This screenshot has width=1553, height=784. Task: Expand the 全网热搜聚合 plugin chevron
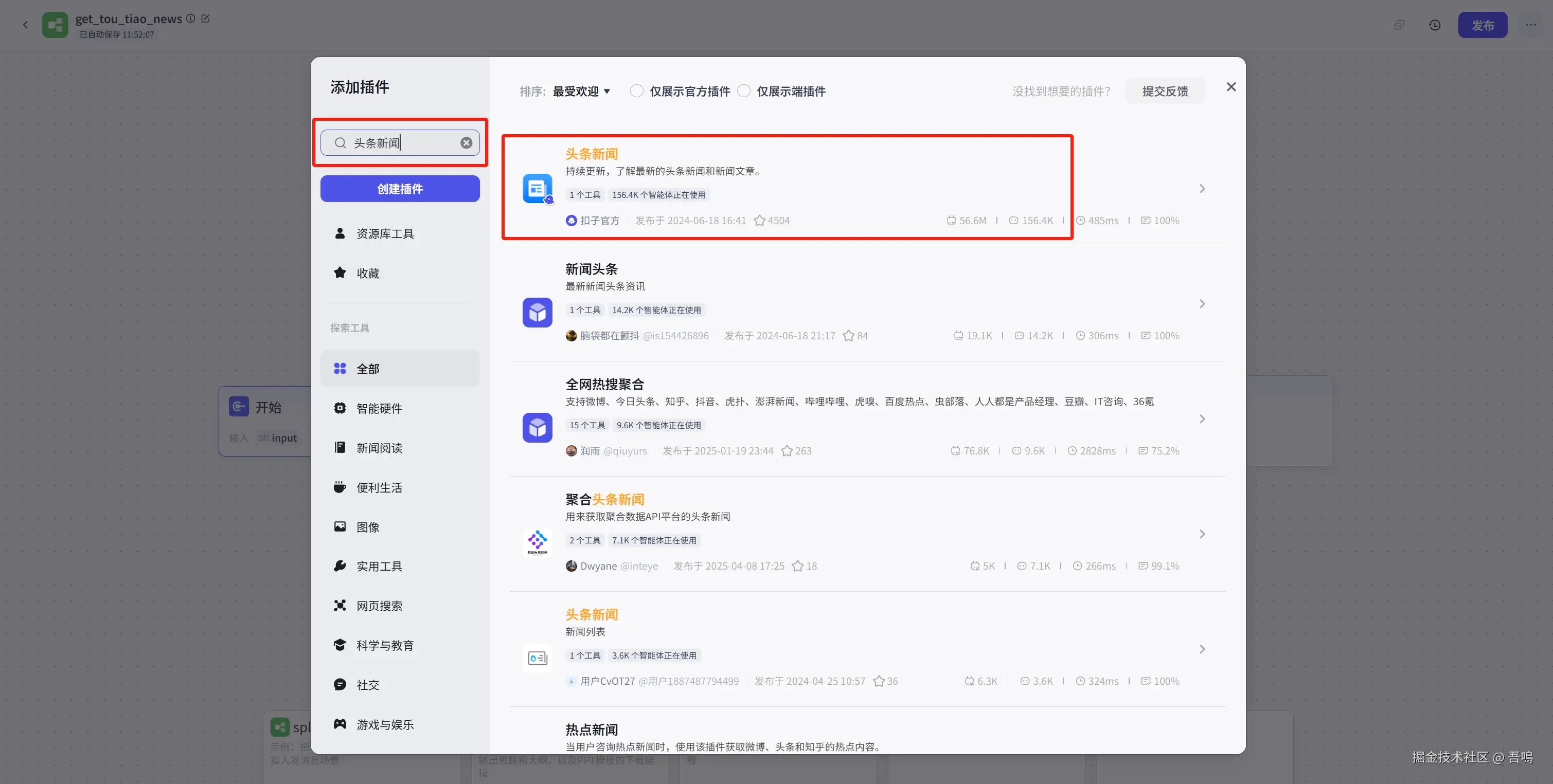pyautogui.click(x=1202, y=419)
